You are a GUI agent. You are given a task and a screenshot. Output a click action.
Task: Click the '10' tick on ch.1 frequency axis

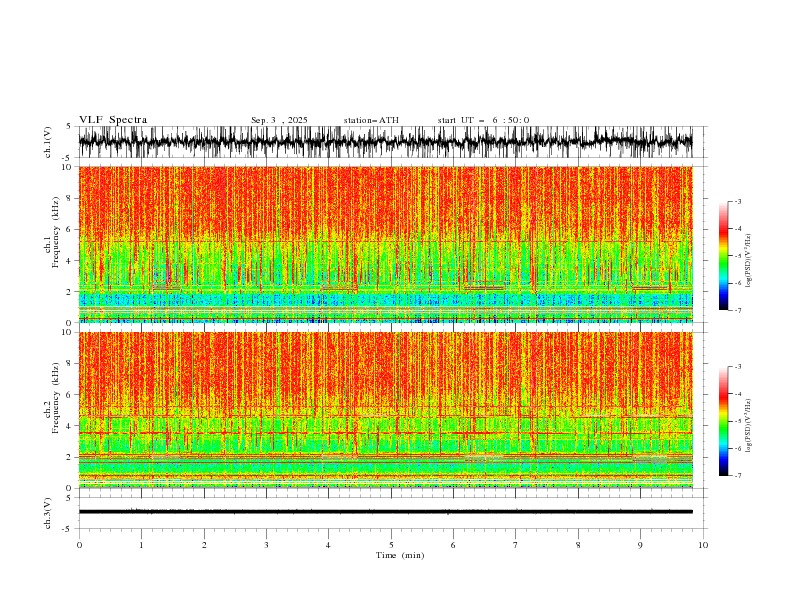69,167
